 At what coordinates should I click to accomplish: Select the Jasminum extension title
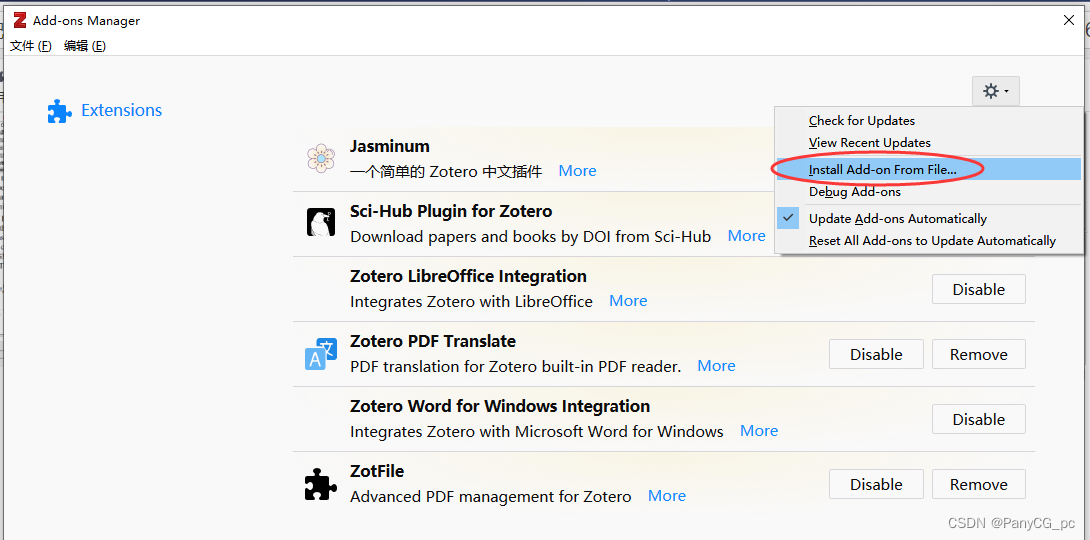tap(390, 147)
